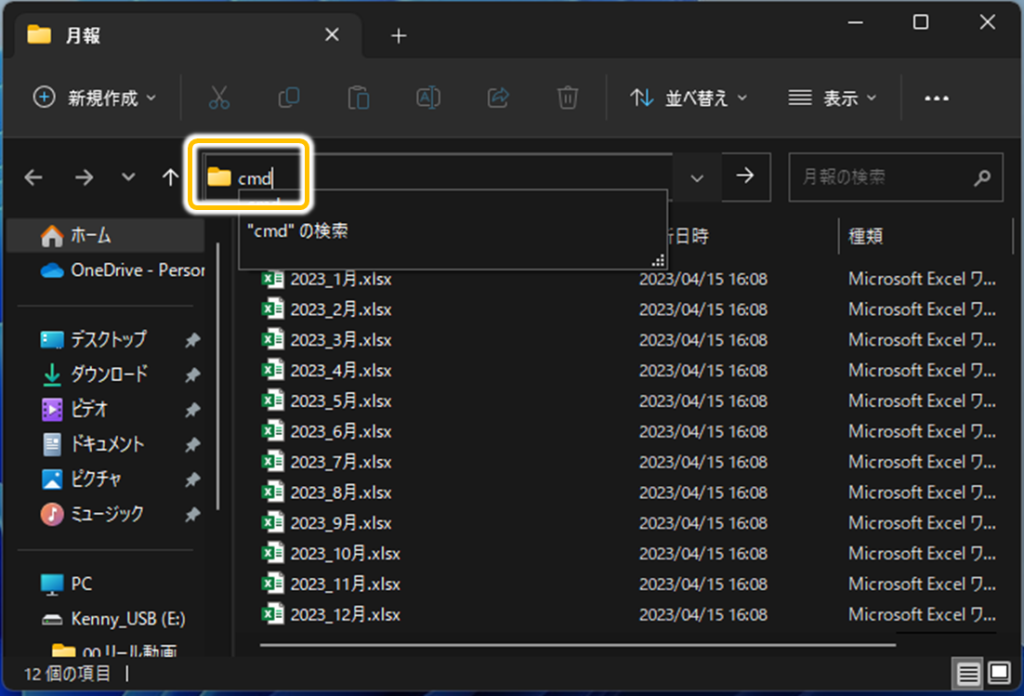The image size is (1024, 696).
Task: Switch to details list view
Action: [967, 673]
